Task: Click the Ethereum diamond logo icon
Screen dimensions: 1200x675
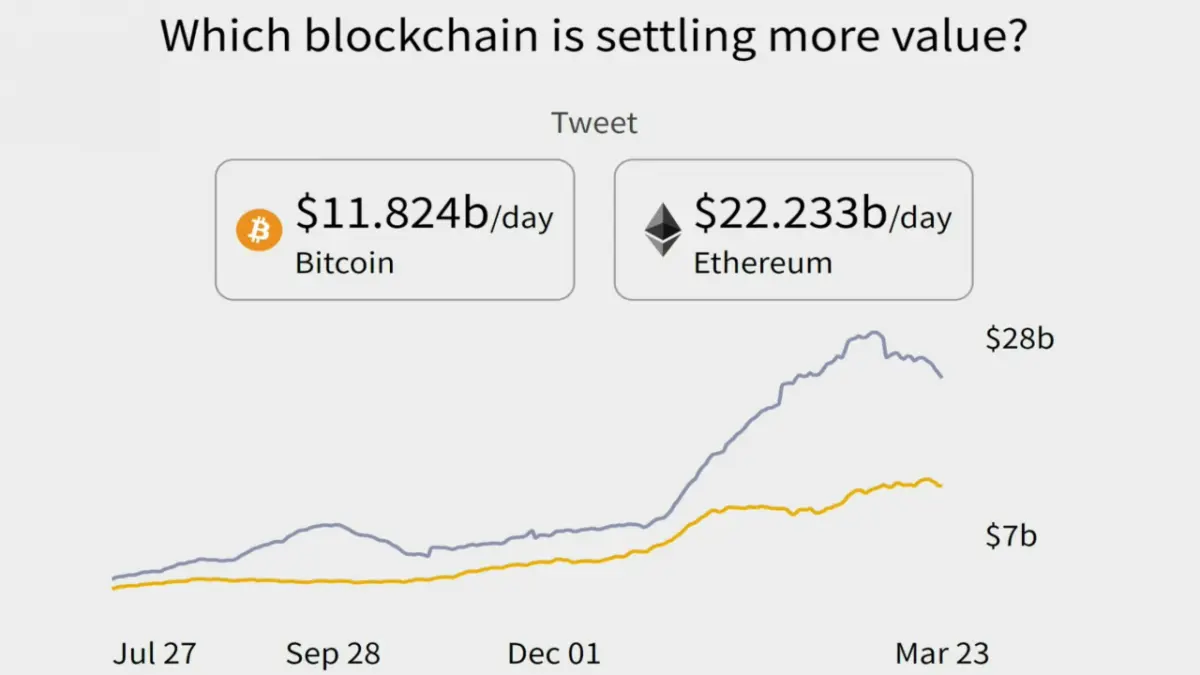Action: (x=662, y=231)
